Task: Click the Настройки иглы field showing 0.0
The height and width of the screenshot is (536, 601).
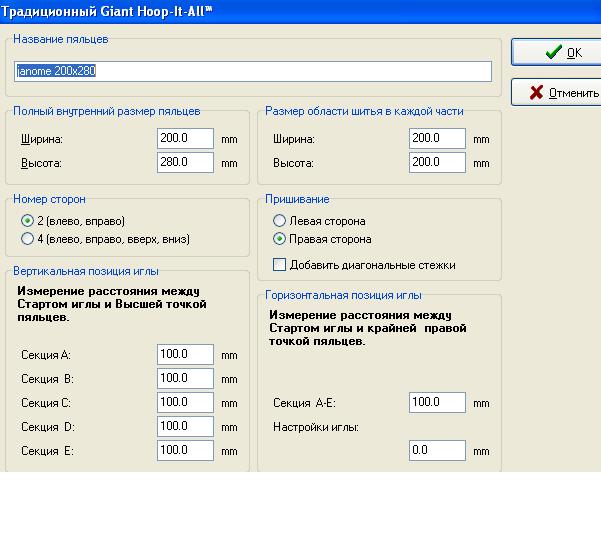Action: [x=437, y=451]
